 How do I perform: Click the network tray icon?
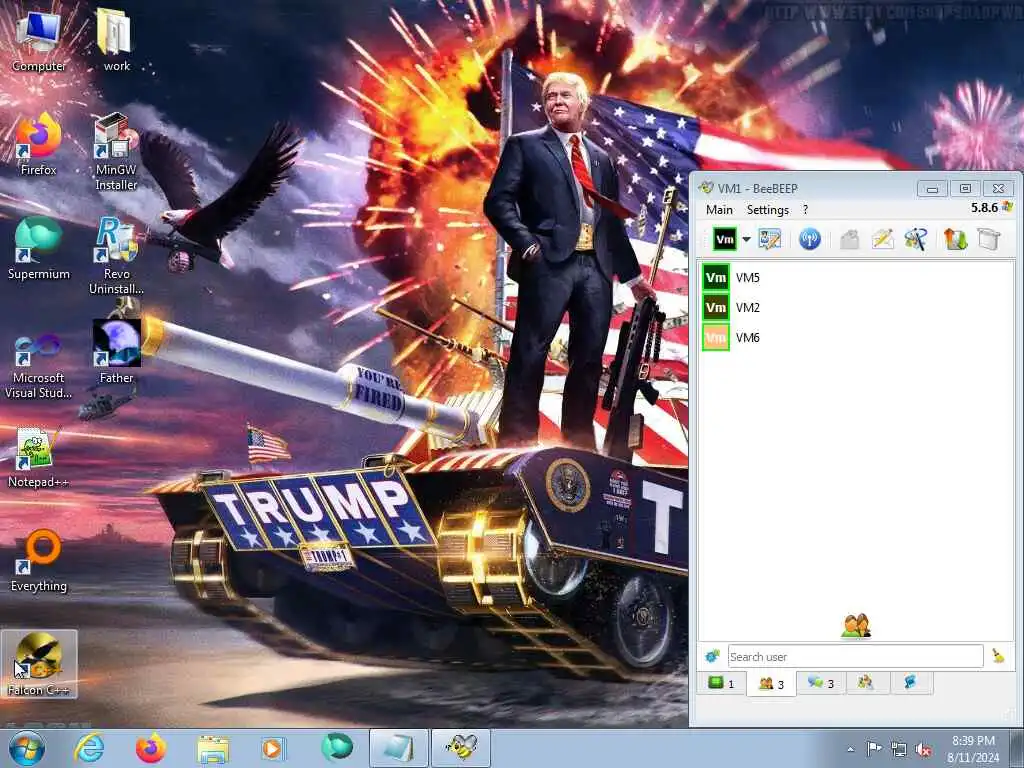point(899,749)
